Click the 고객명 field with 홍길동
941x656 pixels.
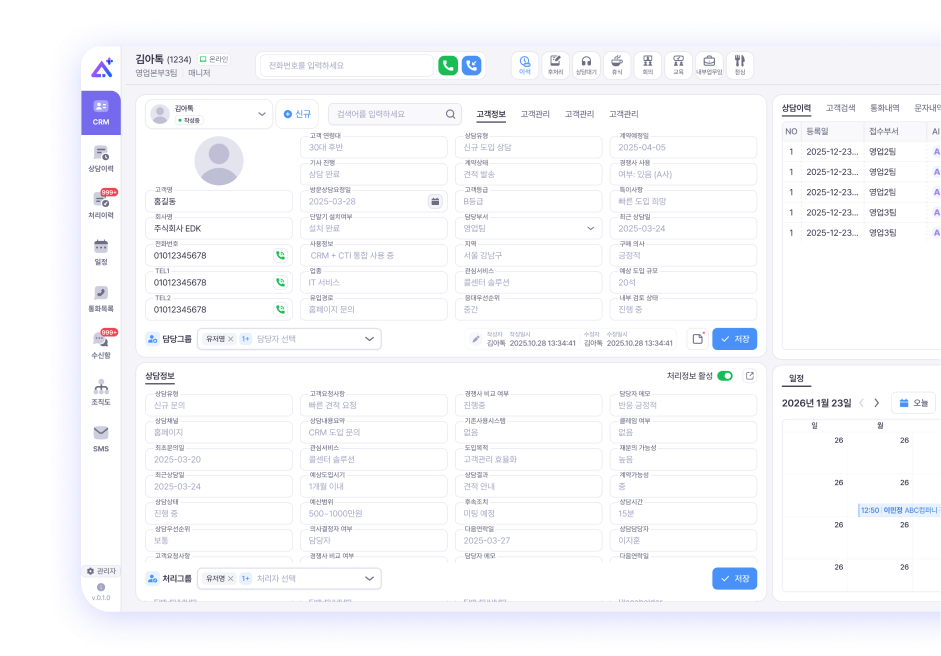218,201
